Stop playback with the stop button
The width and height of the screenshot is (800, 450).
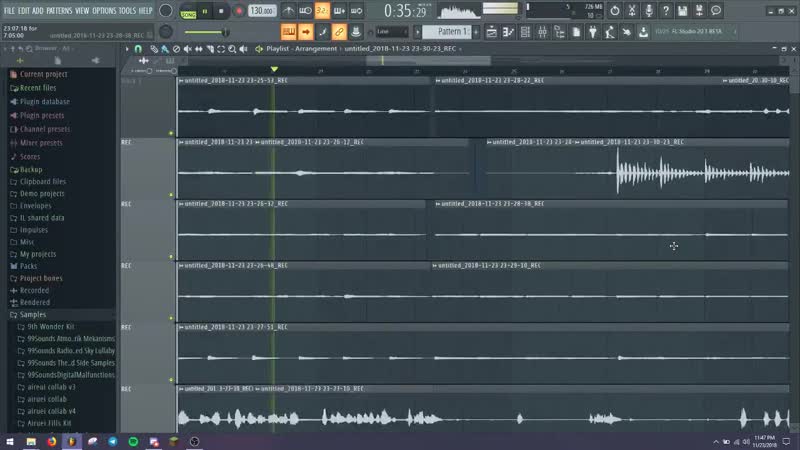pyautogui.click(x=221, y=11)
